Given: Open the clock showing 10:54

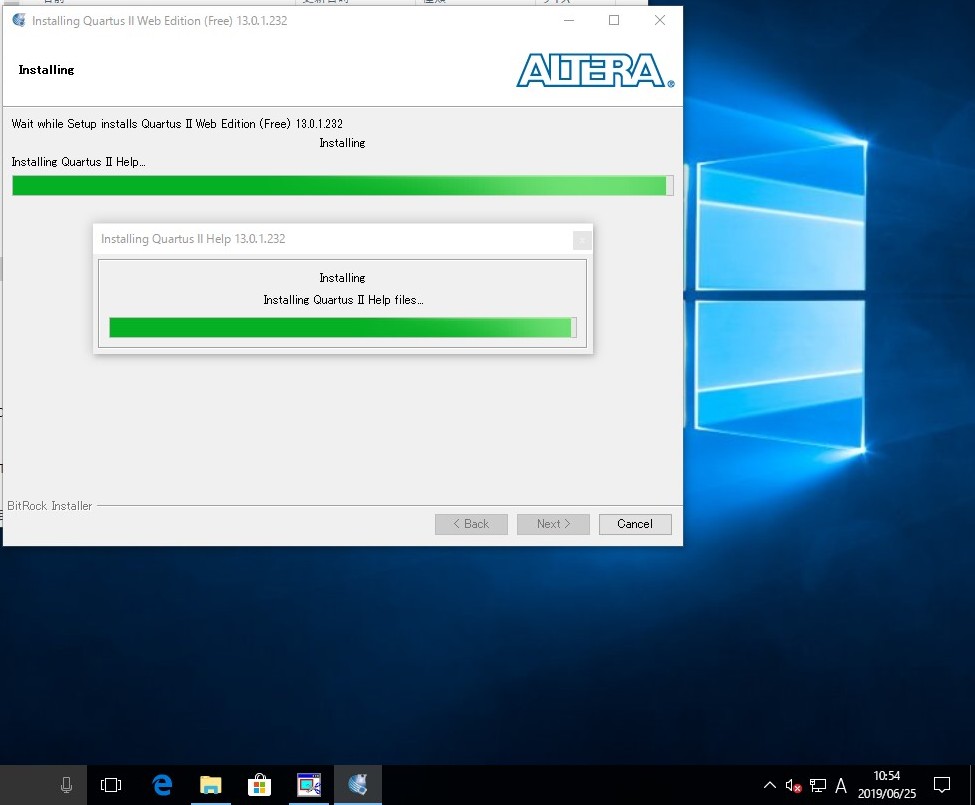Looking at the screenshot, I should click(887, 785).
